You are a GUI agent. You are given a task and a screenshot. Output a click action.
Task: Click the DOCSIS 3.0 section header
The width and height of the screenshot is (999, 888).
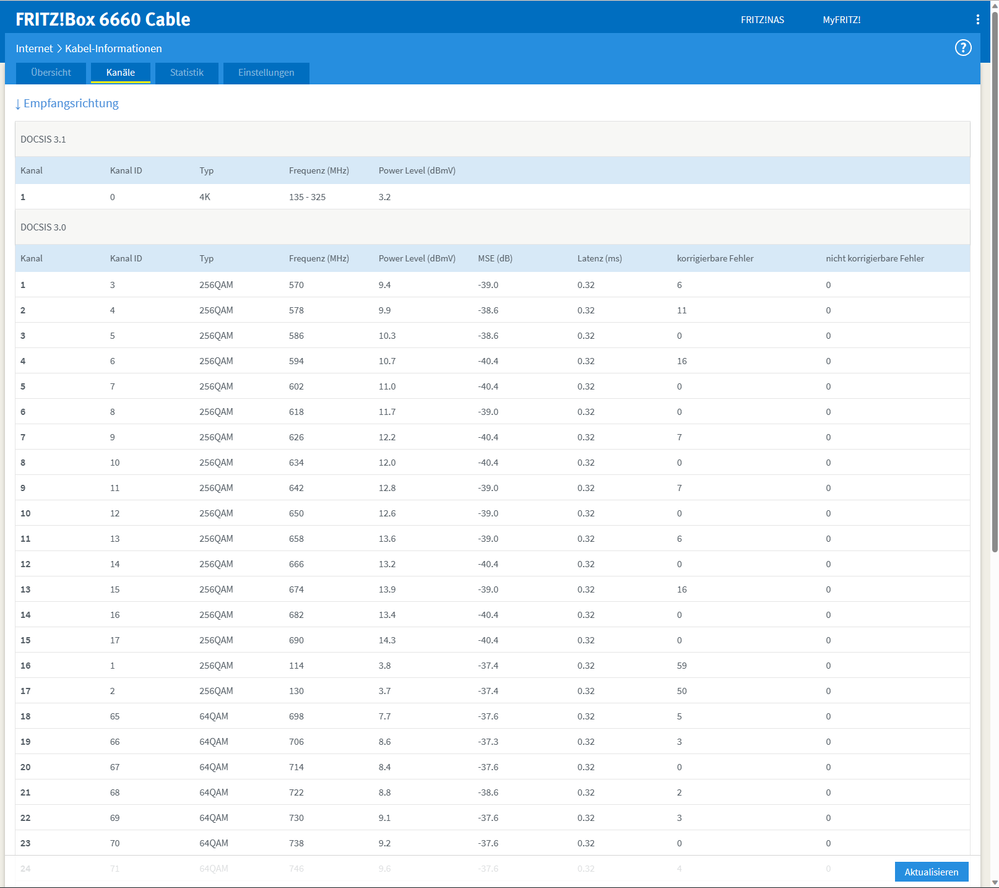point(43,227)
